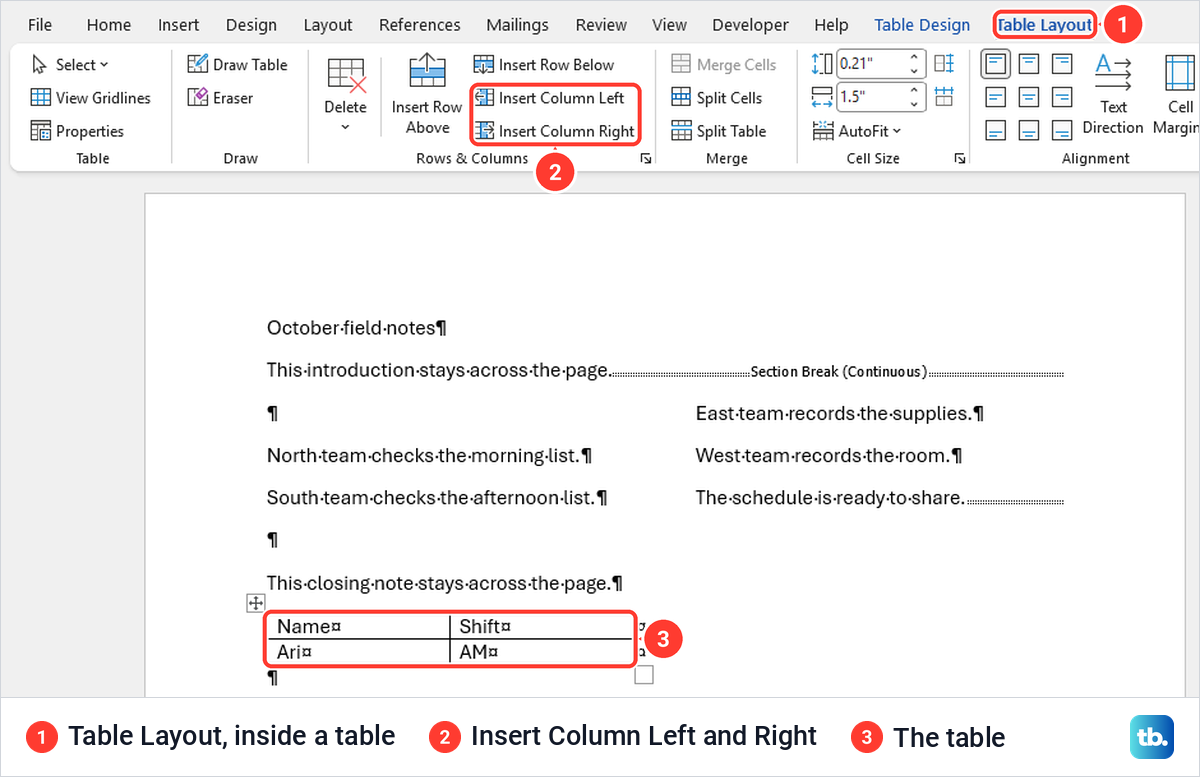Switch to the Insert tab
Viewport: 1200px width, 777px height.
click(179, 25)
